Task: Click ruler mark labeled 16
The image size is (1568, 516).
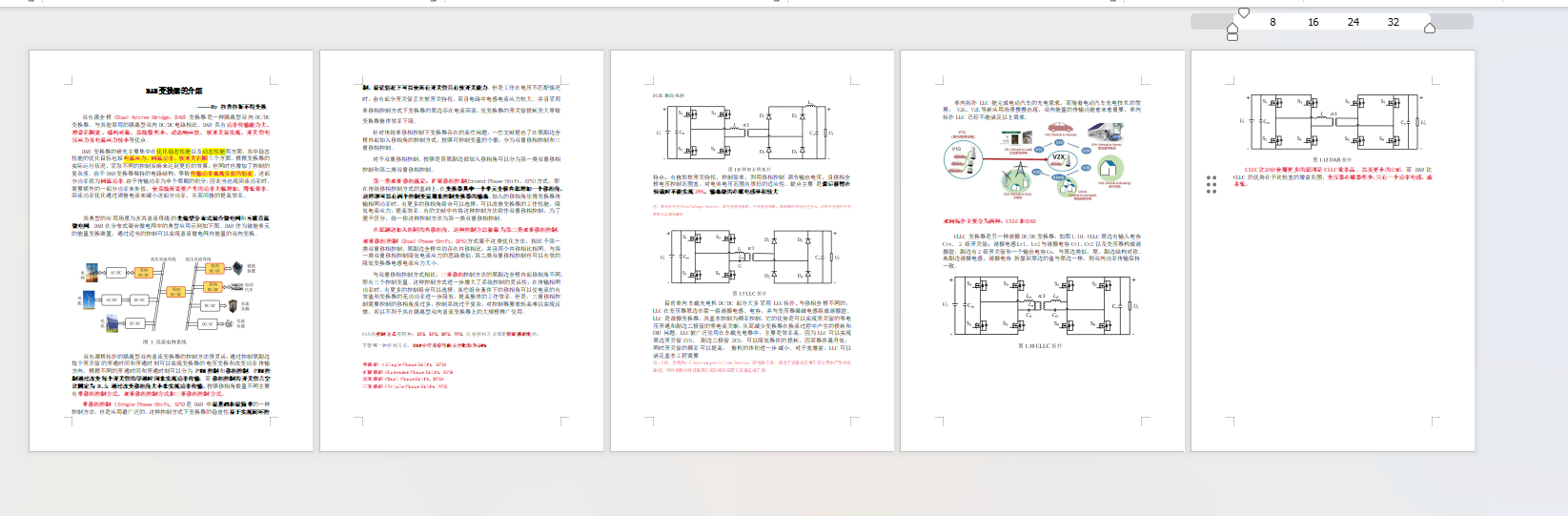Action: (x=1313, y=22)
